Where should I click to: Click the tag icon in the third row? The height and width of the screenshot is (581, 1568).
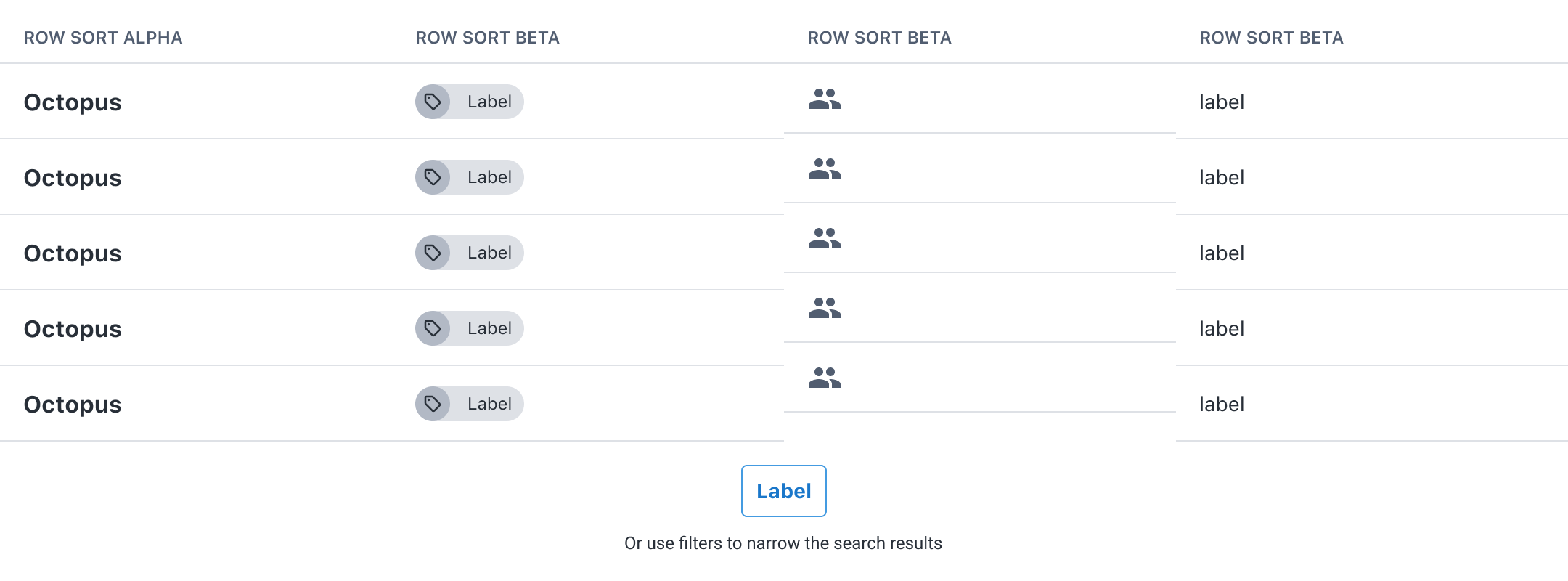(433, 253)
